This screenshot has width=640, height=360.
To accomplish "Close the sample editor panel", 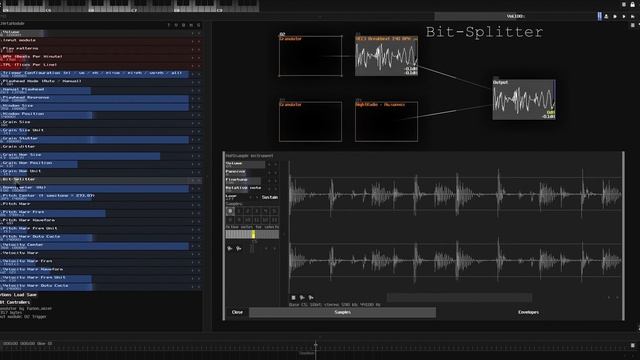I will coord(237,312).
